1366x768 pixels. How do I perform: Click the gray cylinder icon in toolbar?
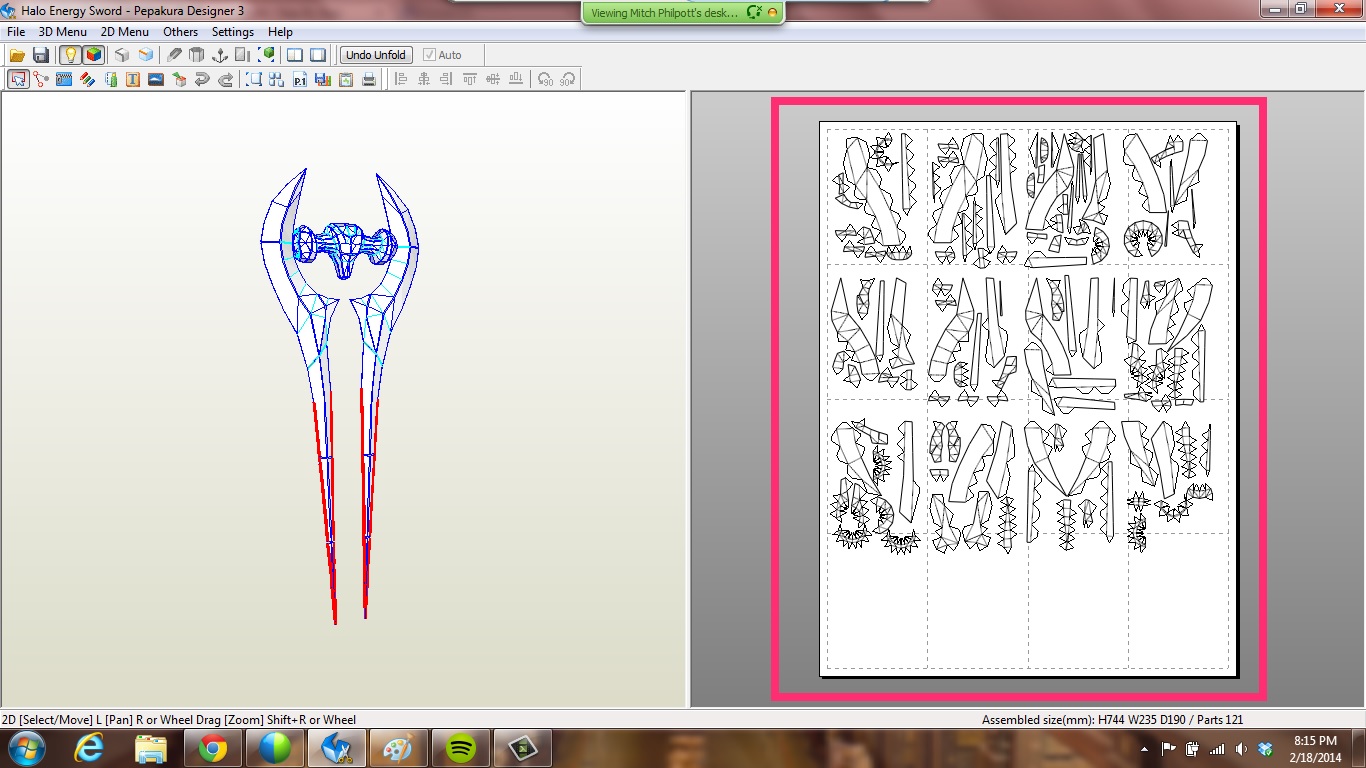click(196, 55)
